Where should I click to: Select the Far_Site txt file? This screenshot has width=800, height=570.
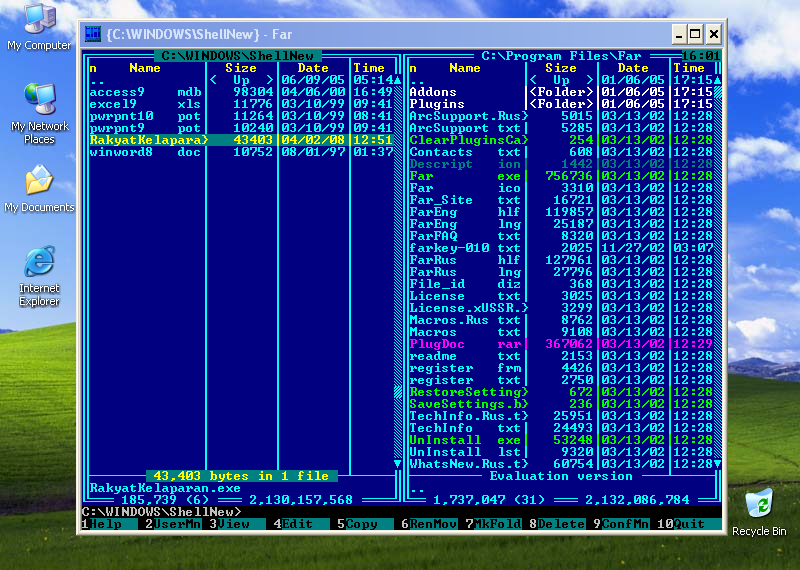pyautogui.click(x=561, y=200)
